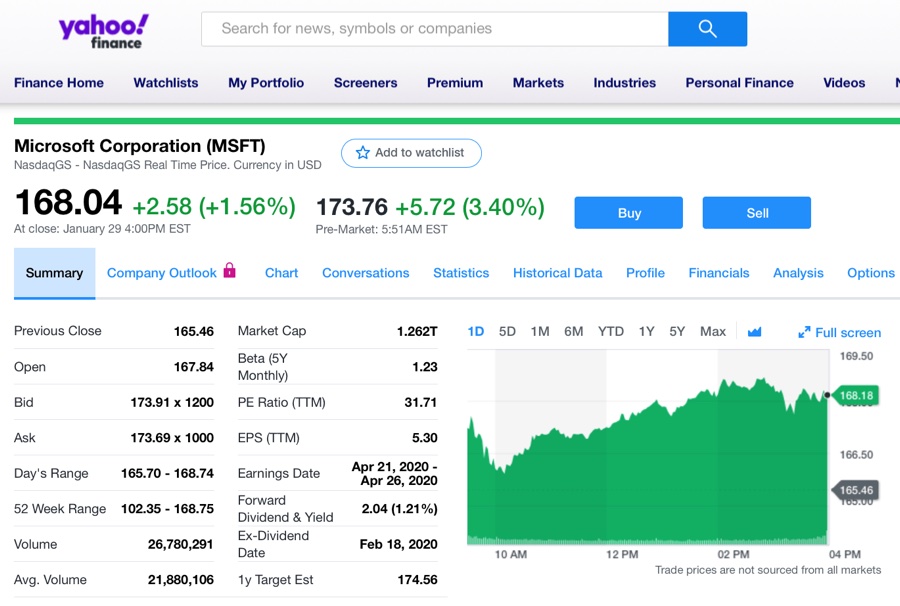900x606 pixels.
Task: Click the 168.18 price marker on chart
Action: tap(855, 396)
